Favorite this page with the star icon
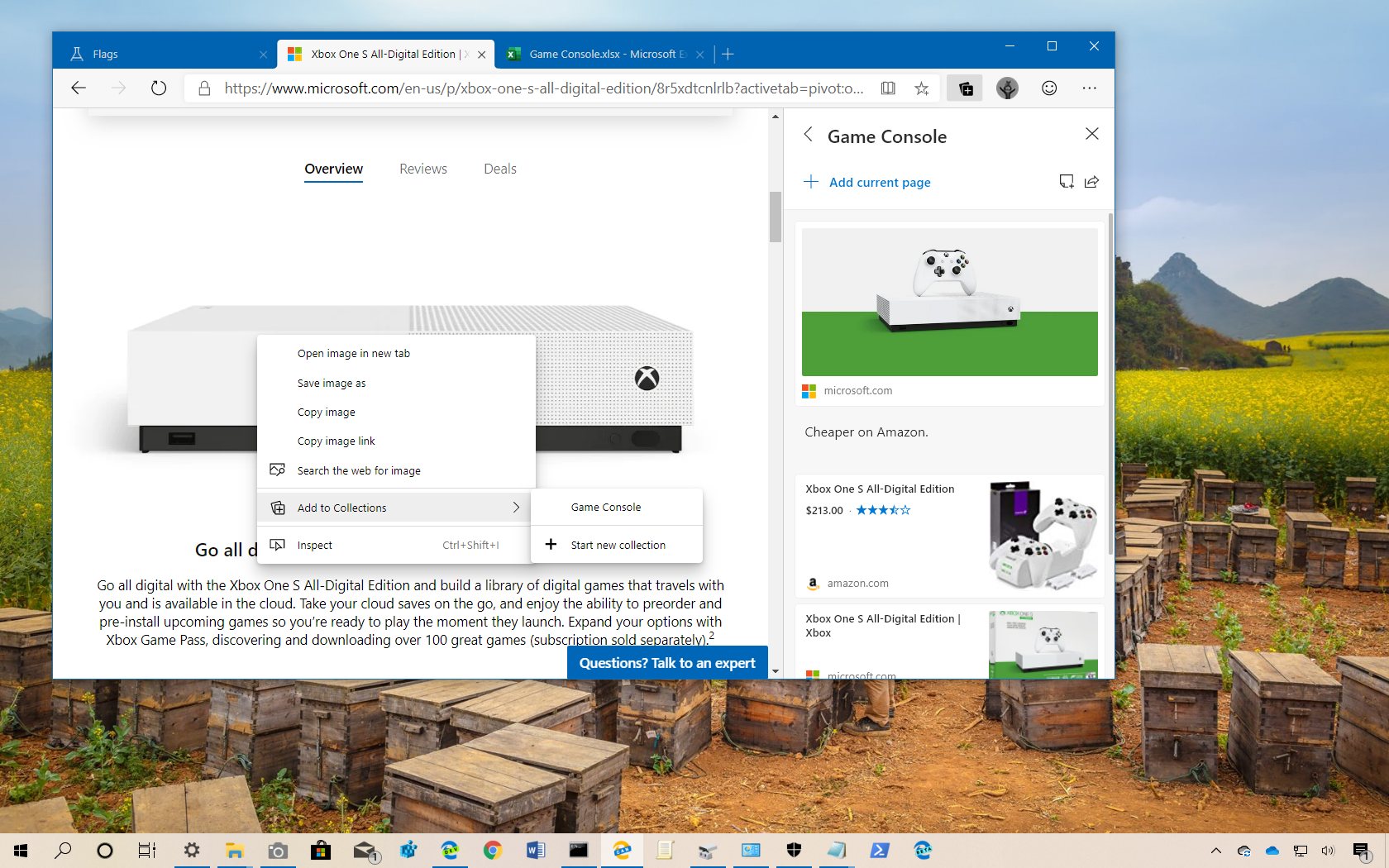 tap(922, 88)
